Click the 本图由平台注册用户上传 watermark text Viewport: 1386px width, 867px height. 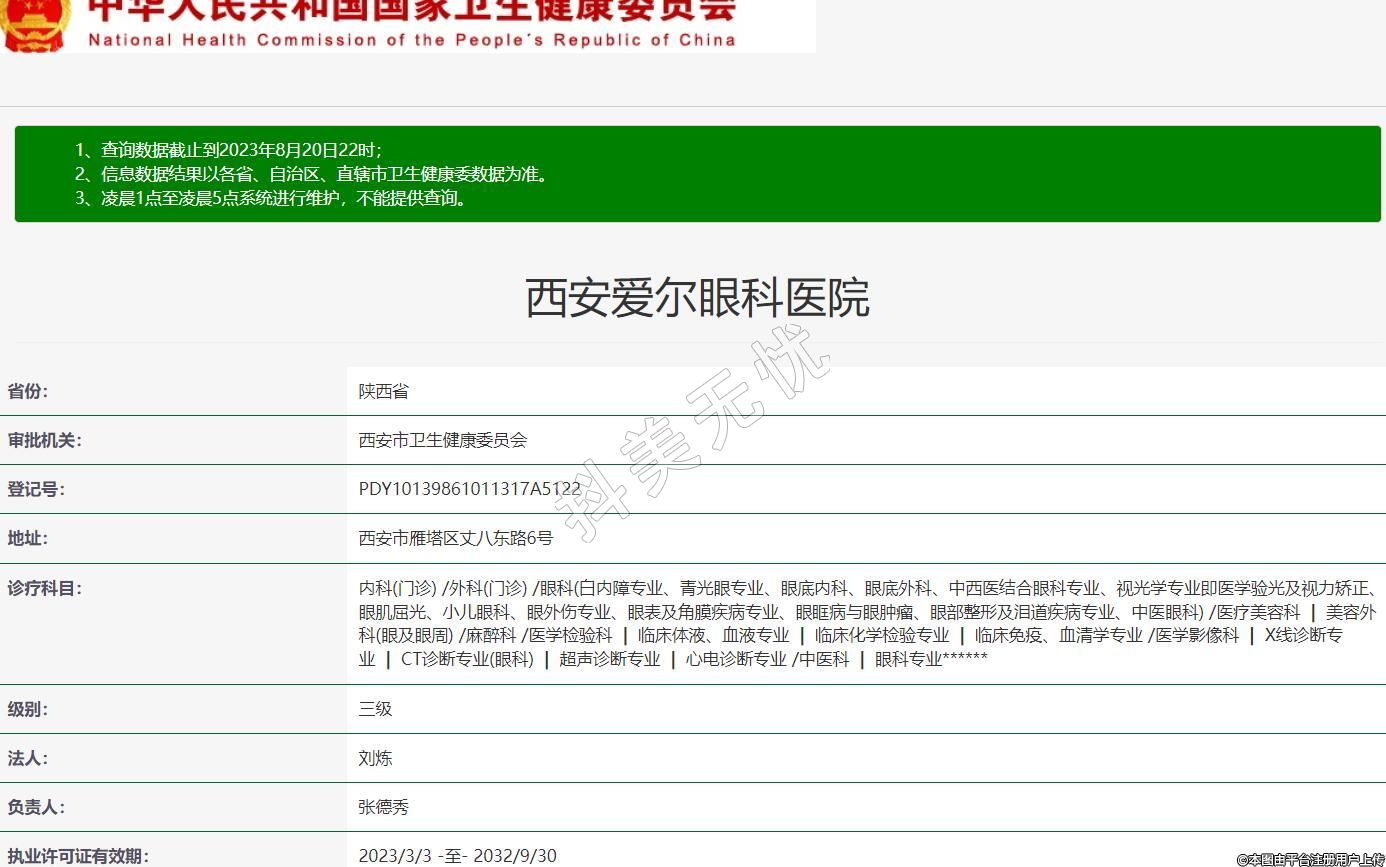1310,859
